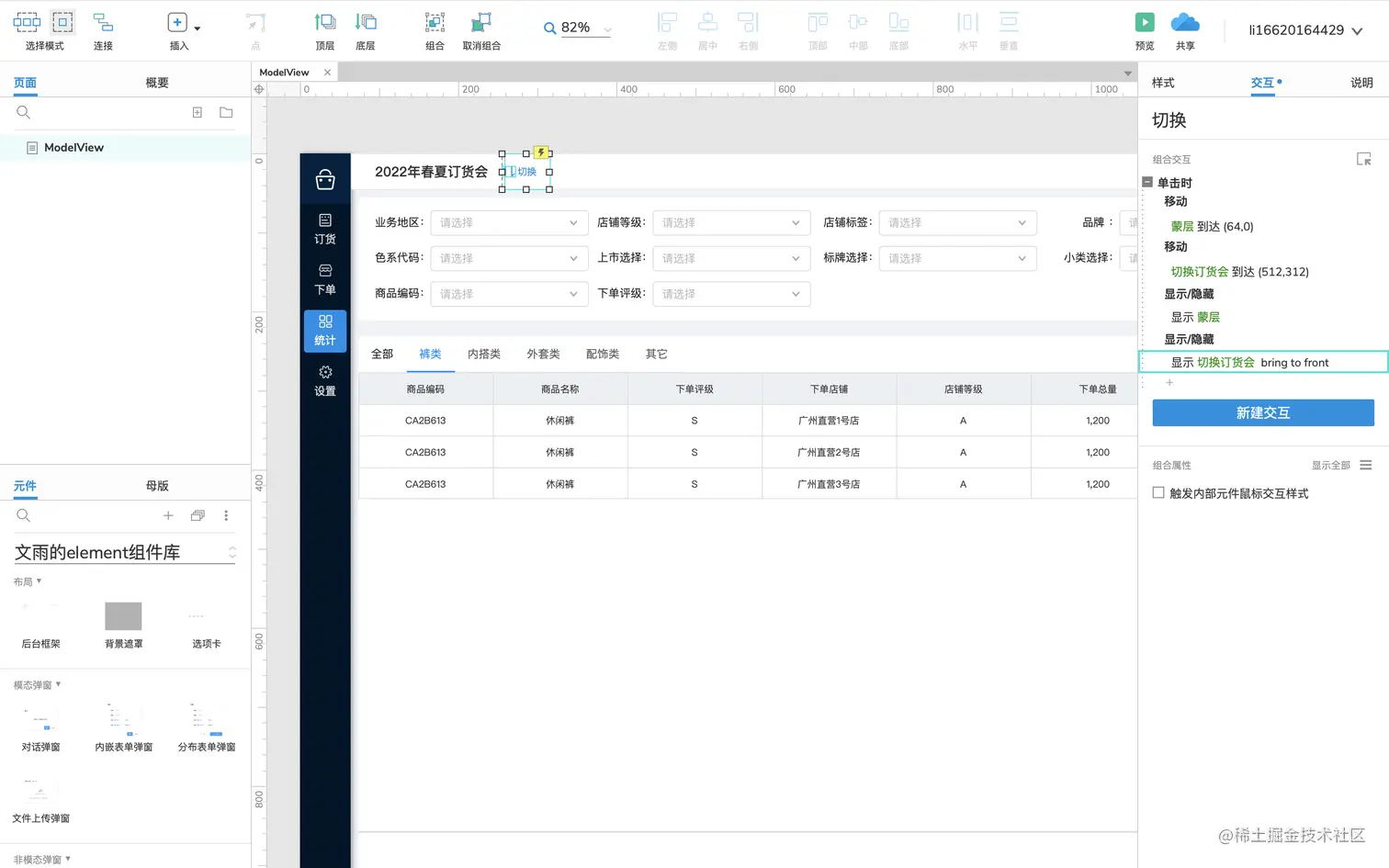Open the 业务地区 dropdown
Screen dimensions: 1389x868
tap(509, 222)
